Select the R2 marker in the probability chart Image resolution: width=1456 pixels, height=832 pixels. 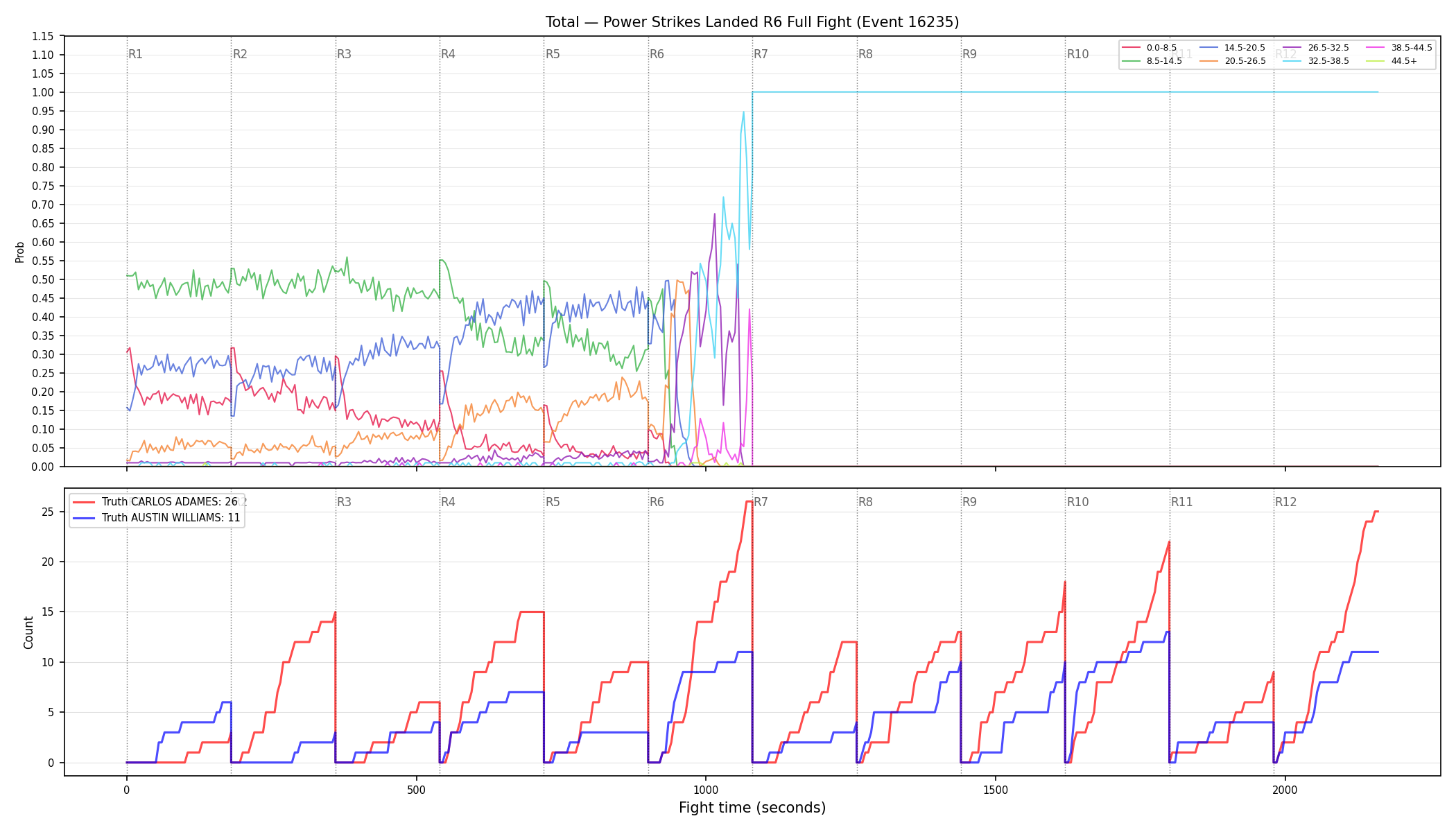(x=240, y=54)
